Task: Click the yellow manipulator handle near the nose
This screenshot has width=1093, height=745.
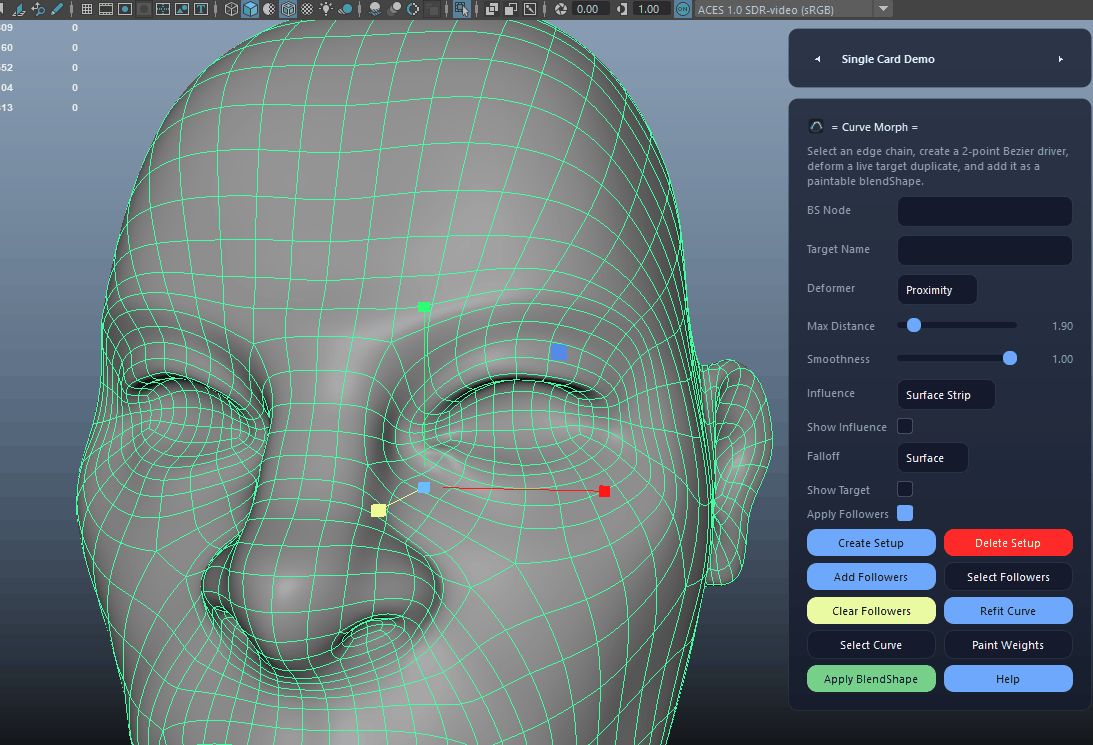Action: click(379, 511)
